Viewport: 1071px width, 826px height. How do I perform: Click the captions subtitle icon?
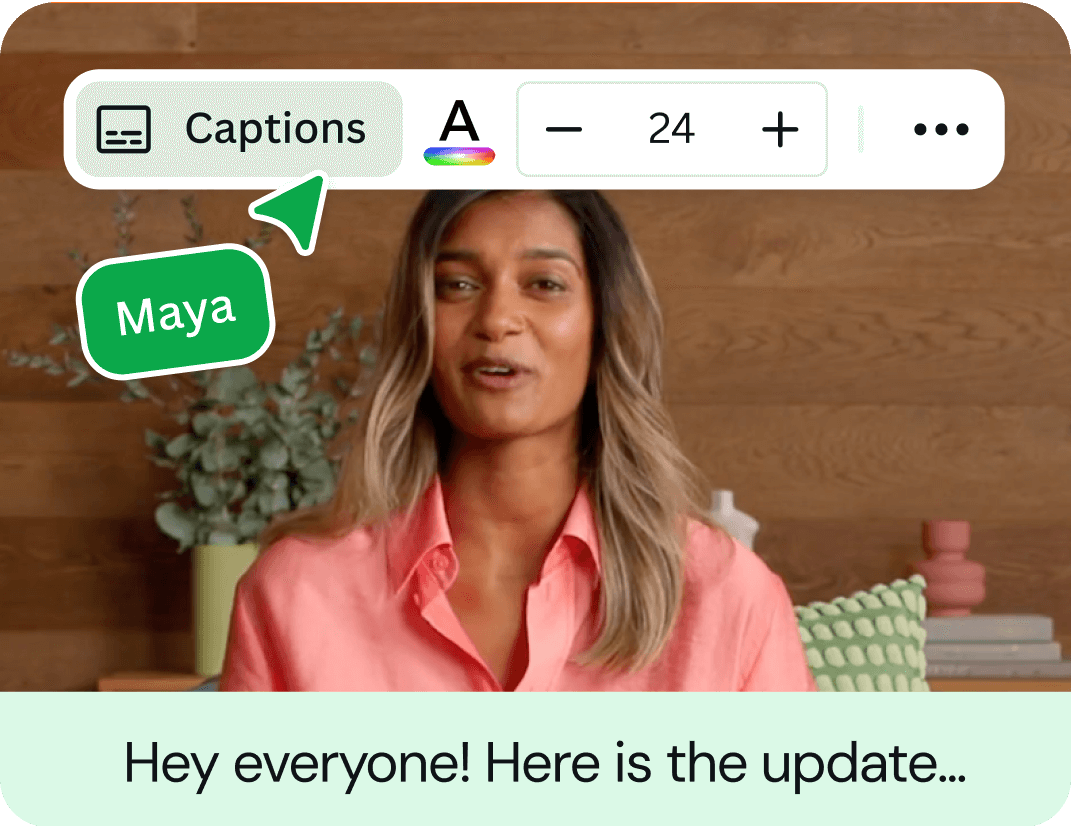point(124,129)
